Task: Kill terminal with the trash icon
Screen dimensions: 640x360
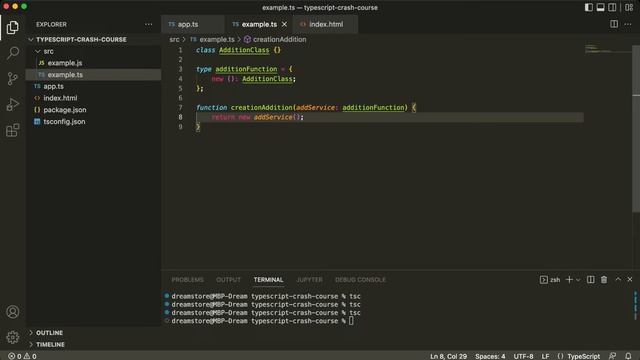Action: [604, 280]
